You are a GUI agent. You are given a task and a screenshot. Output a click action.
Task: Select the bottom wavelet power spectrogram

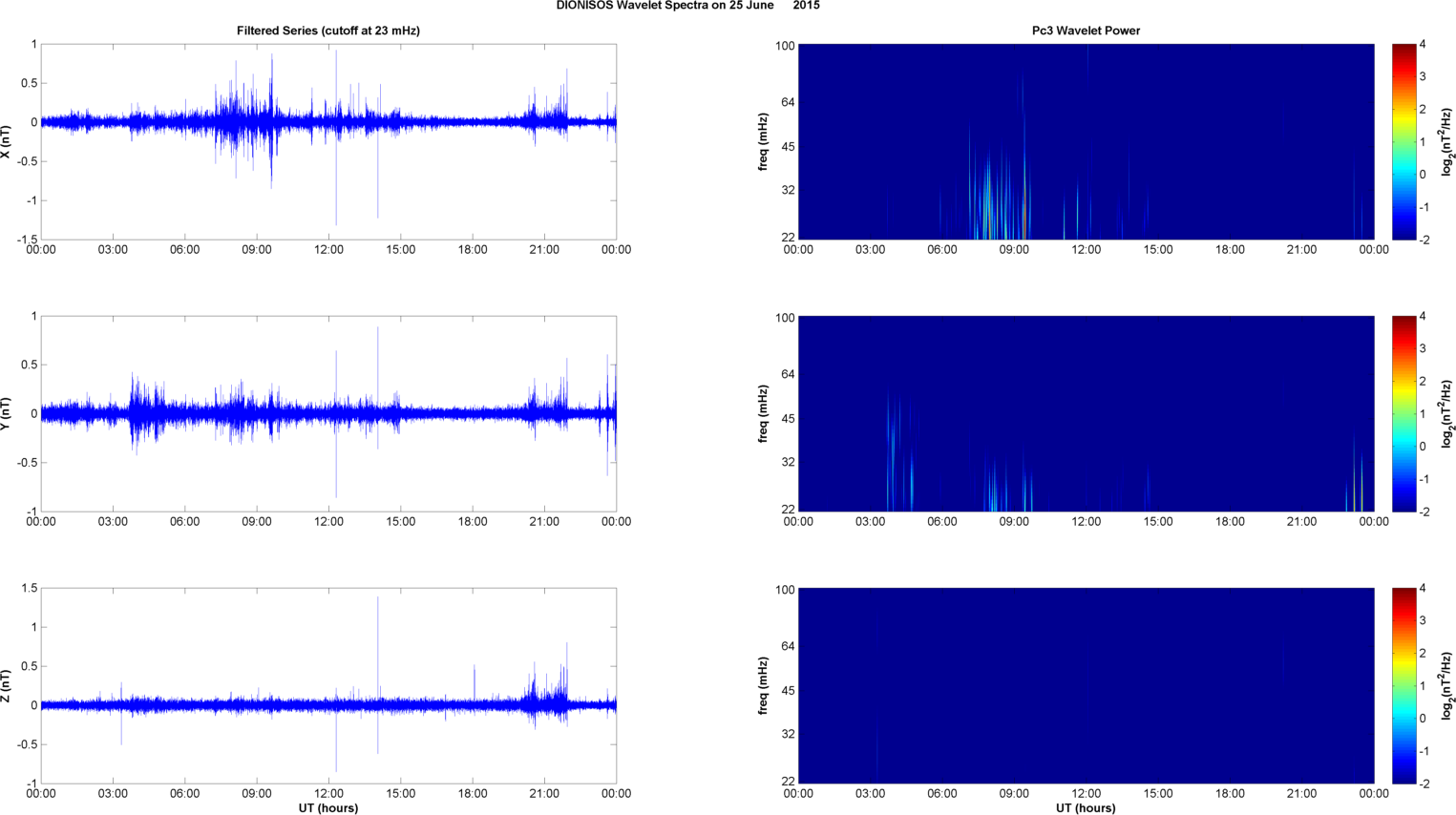[x=1086, y=685]
